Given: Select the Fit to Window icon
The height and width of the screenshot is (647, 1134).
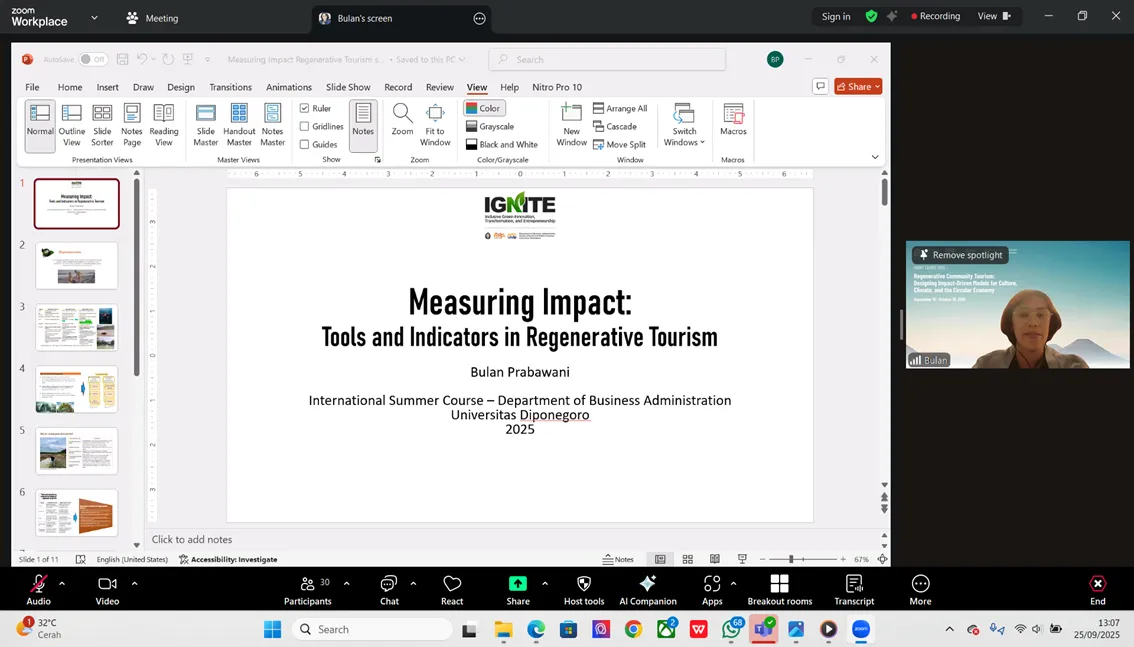Looking at the screenshot, I should (435, 125).
